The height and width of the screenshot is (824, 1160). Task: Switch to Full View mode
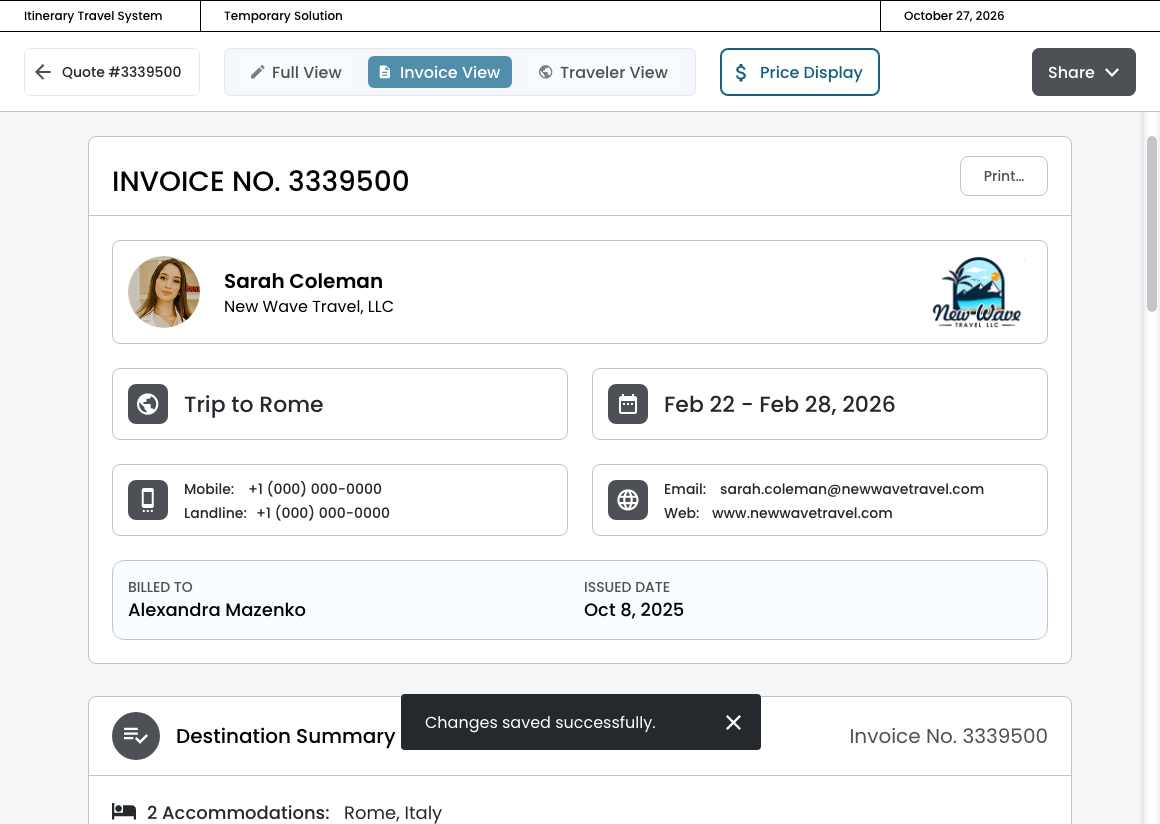coord(296,72)
